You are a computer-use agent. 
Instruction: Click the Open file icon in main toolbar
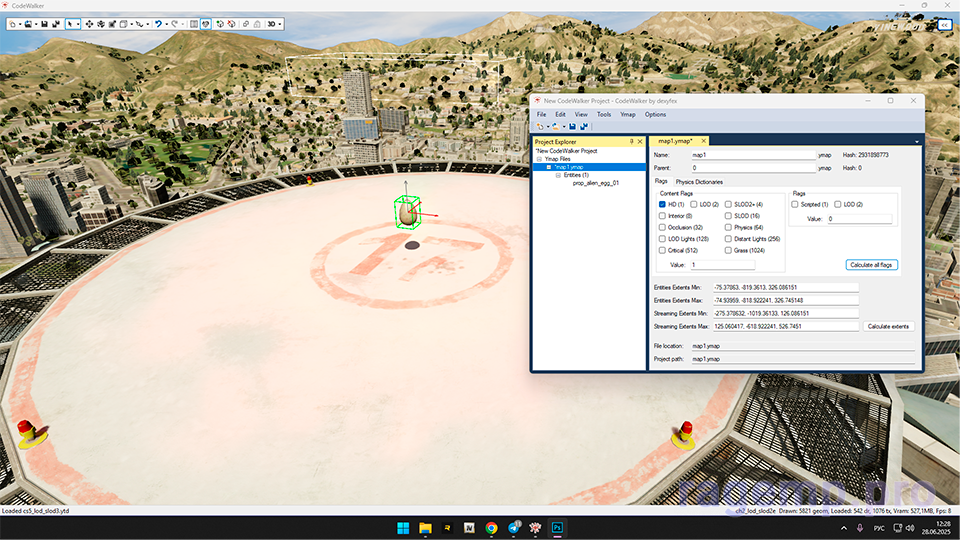[x=28, y=24]
